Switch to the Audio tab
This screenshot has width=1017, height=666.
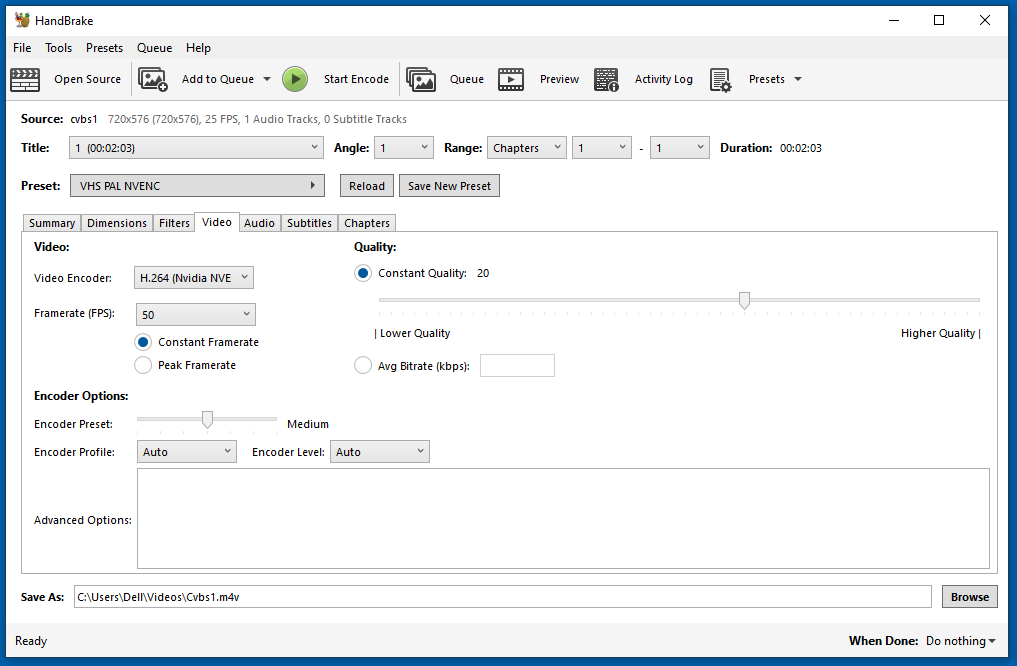(x=259, y=223)
